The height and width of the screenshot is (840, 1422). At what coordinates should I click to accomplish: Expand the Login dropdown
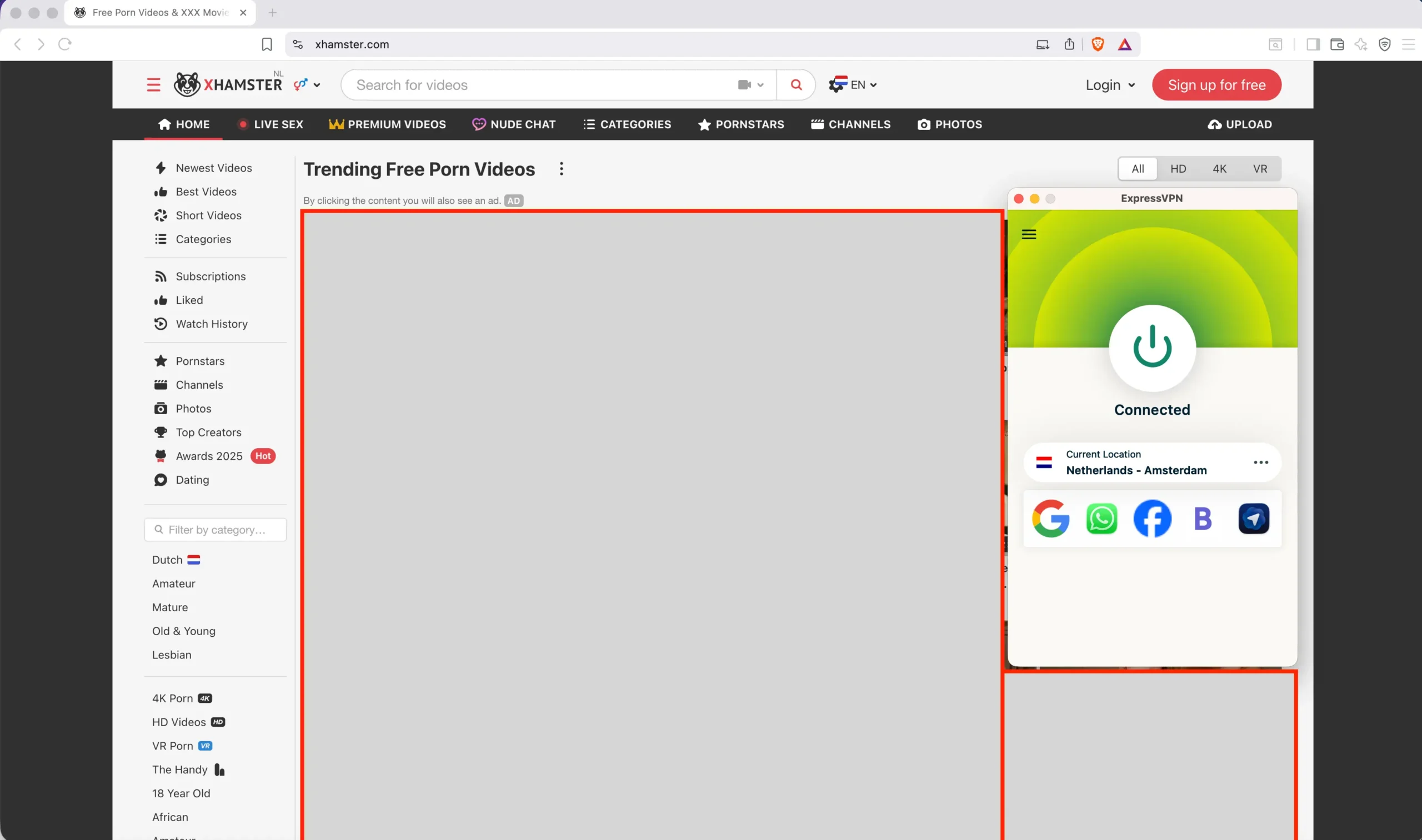(1109, 84)
